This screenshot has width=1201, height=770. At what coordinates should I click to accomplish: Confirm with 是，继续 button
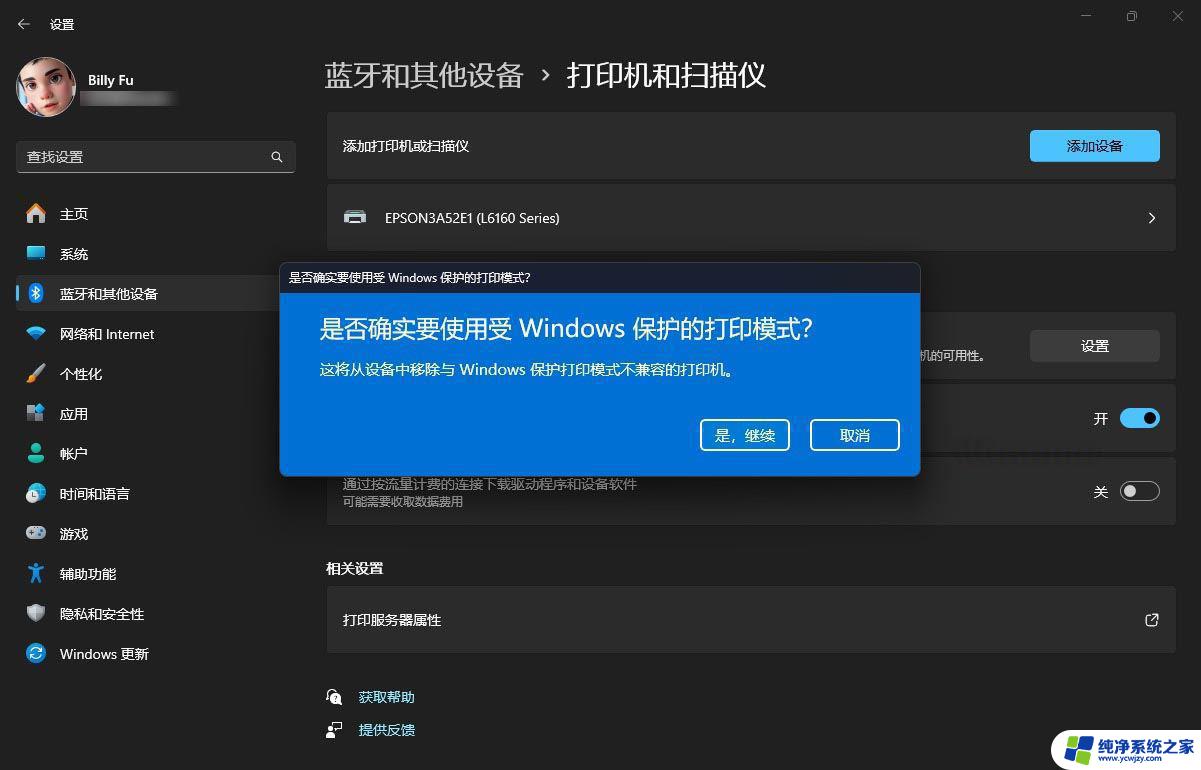point(745,435)
